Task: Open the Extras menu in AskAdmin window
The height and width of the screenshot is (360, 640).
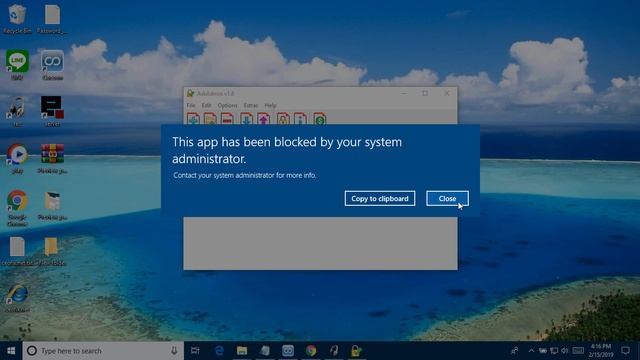Action: tap(251, 105)
